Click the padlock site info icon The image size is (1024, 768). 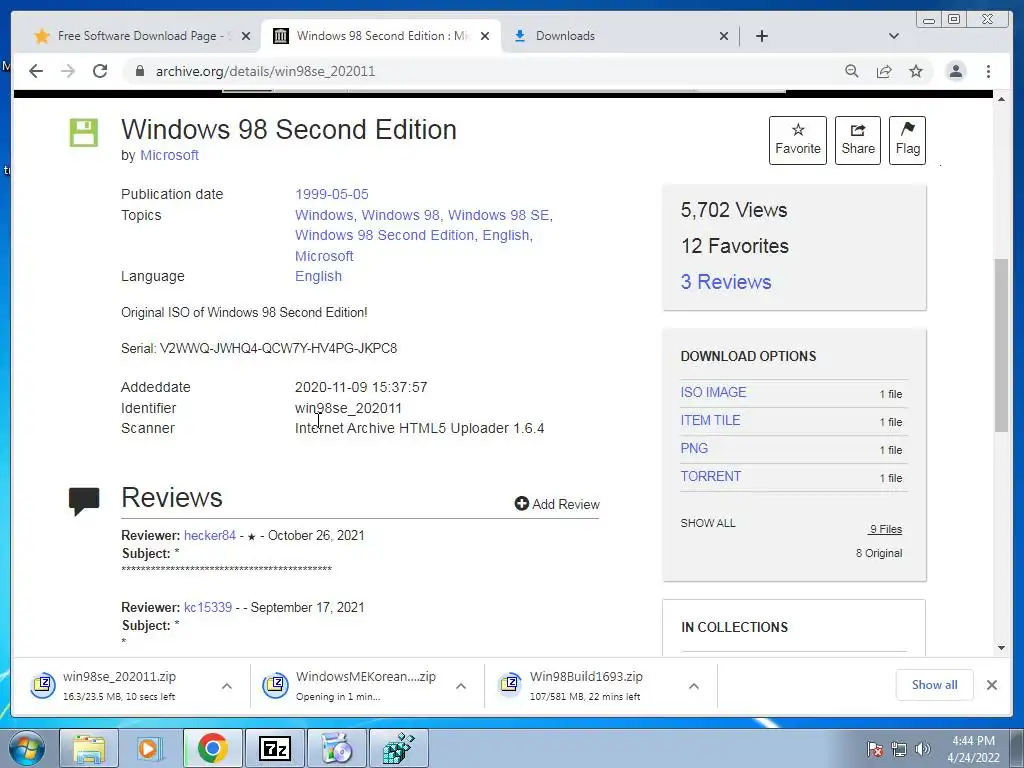coord(139,71)
